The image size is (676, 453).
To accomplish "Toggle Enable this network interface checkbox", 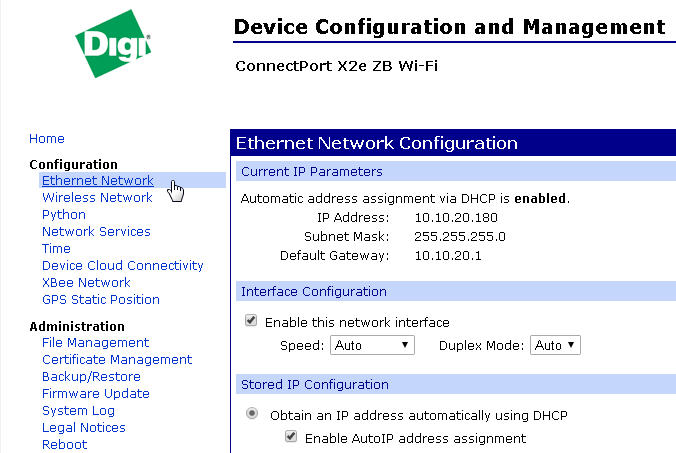I will click(x=251, y=322).
